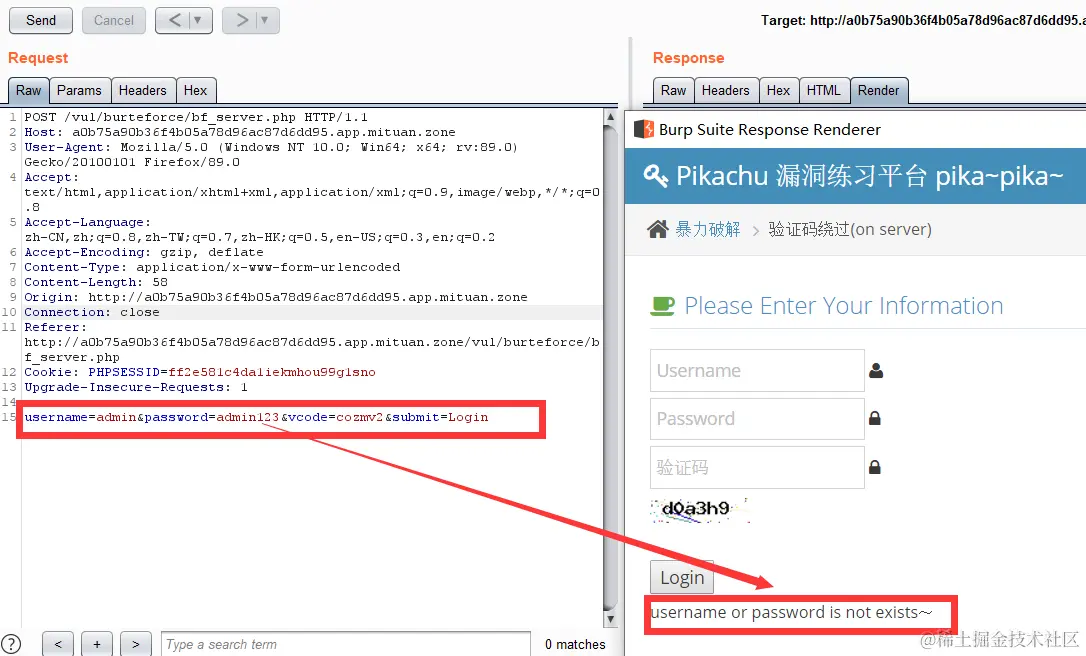The image size is (1086, 656).
Task: Click the Content-Type header line
Action: (212, 267)
